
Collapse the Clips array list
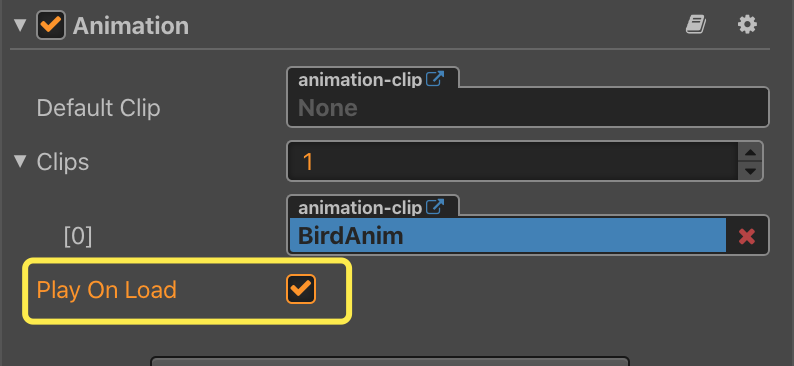click(x=20, y=161)
